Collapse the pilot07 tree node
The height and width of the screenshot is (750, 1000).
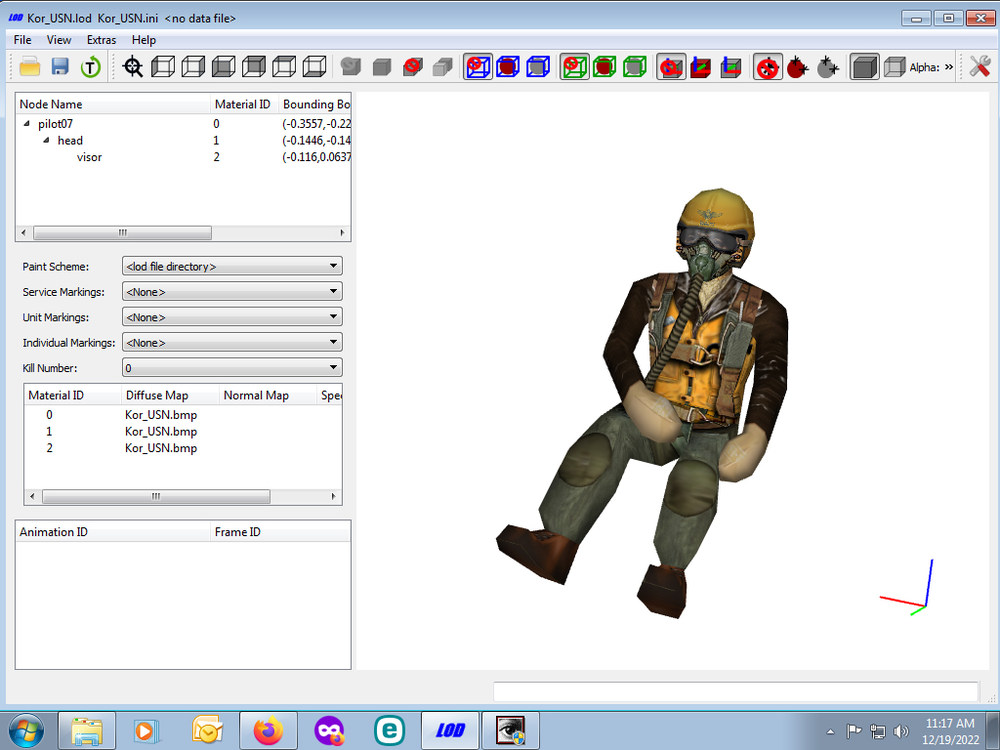[26, 124]
